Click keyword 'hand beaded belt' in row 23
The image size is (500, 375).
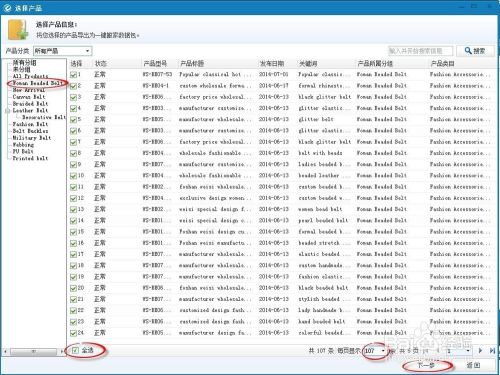click(321, 322)
